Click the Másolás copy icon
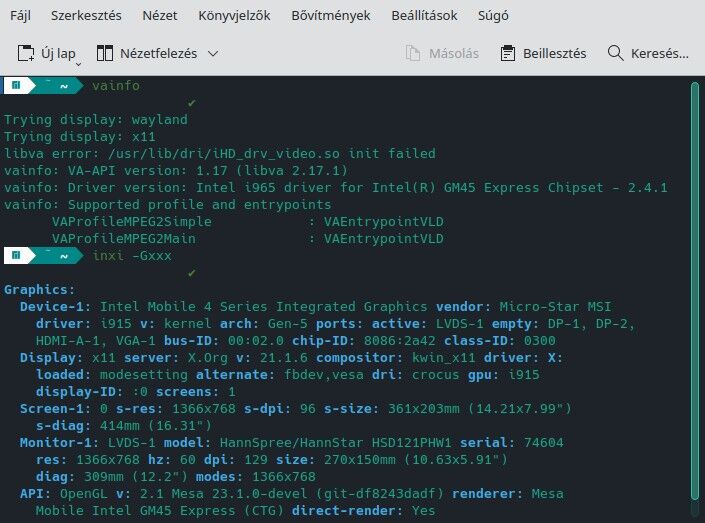This screenshot has width=705, height=523. pos(413,53)
